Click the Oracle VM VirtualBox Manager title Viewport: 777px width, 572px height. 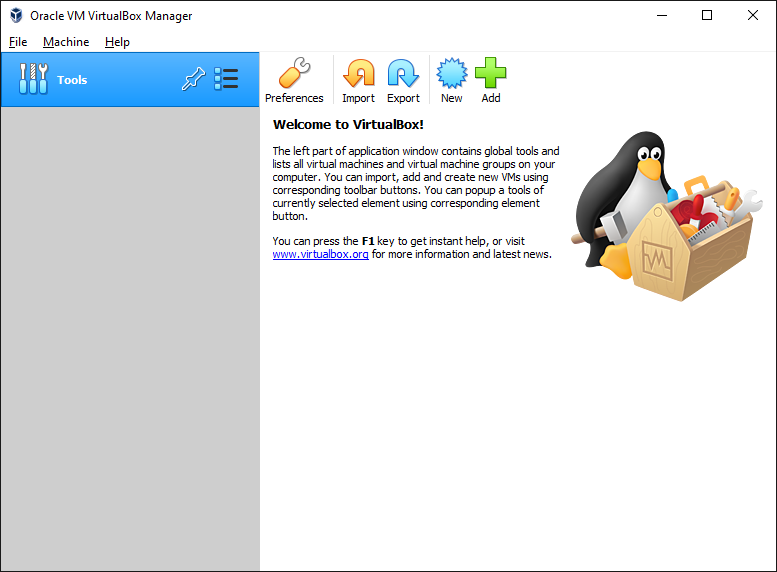click(x=111, y=16)
